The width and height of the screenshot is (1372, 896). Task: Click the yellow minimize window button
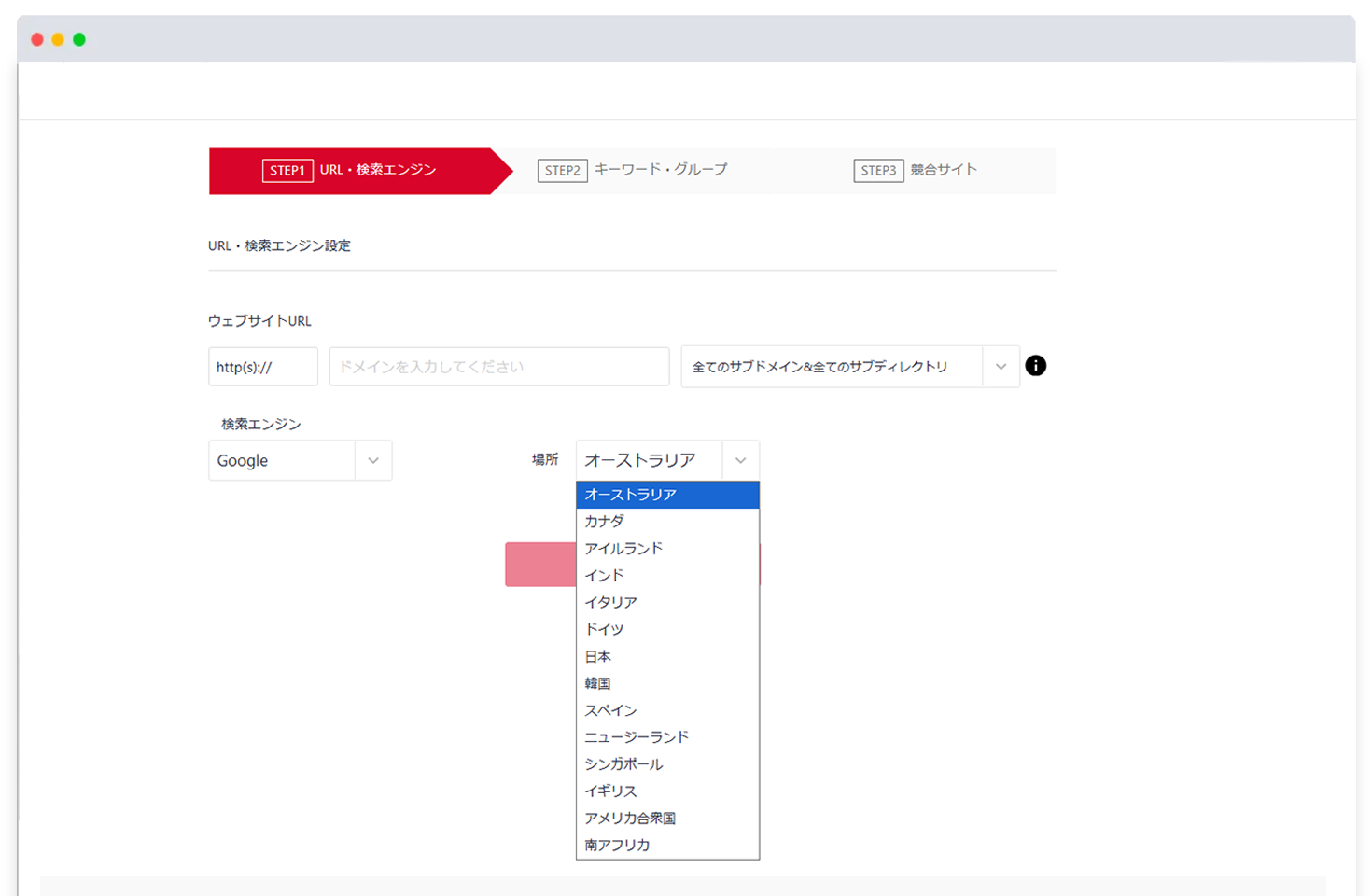[58, 39]
